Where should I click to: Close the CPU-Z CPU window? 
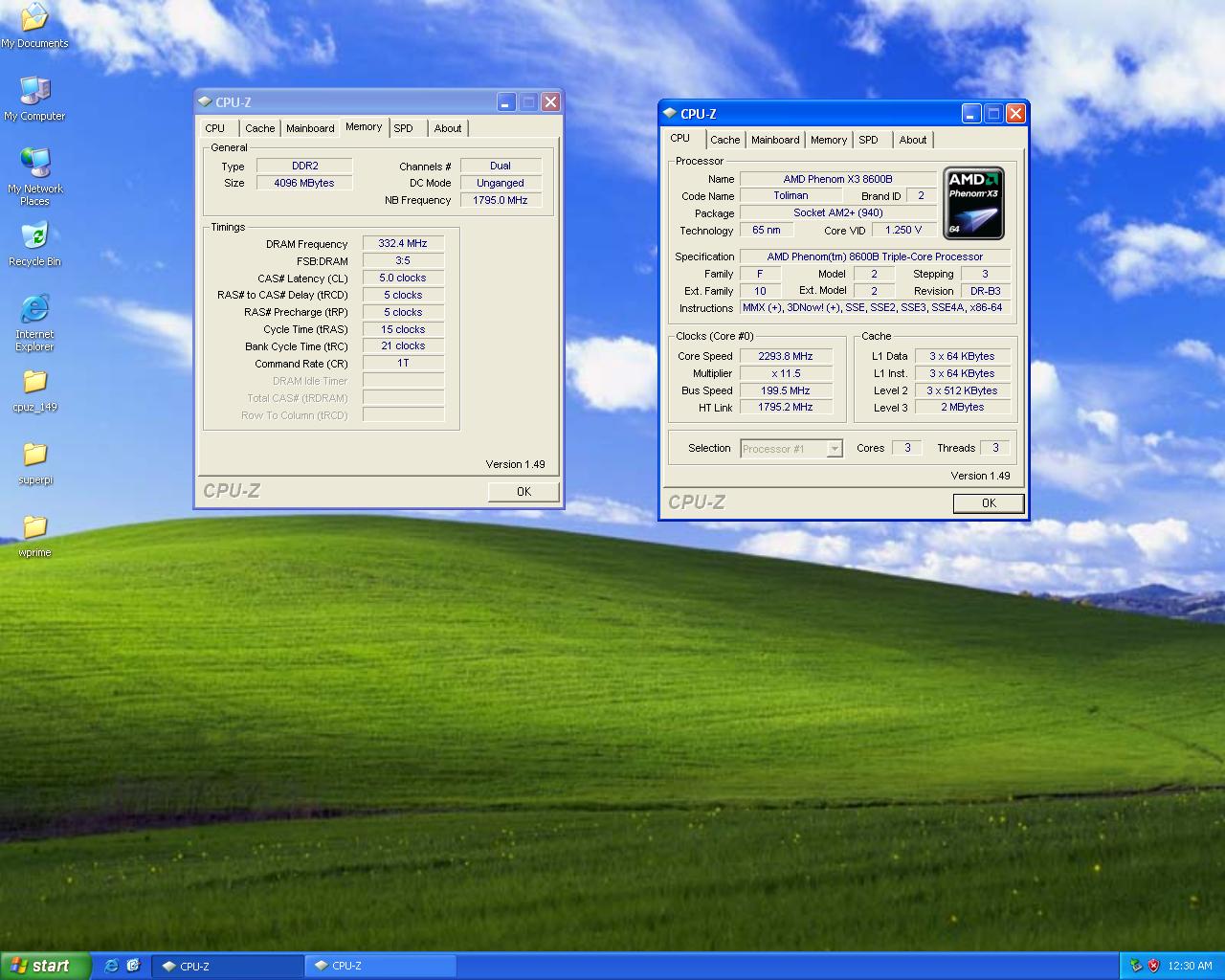tap(1015, 113)
